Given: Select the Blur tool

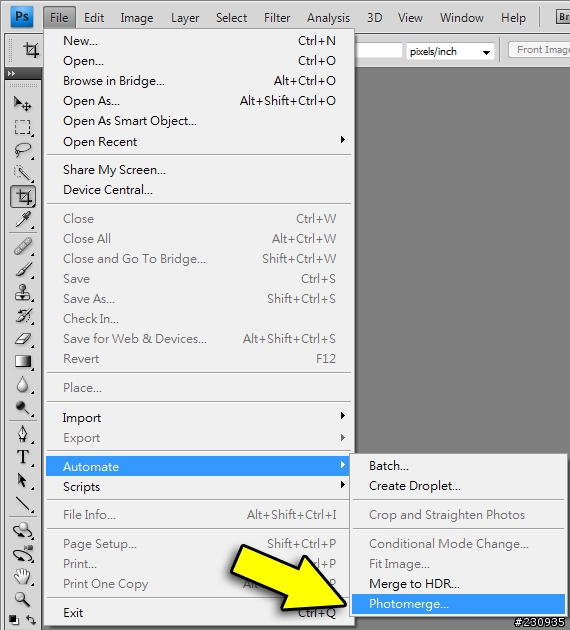Looking at the screenshot, I should (22, 385).
